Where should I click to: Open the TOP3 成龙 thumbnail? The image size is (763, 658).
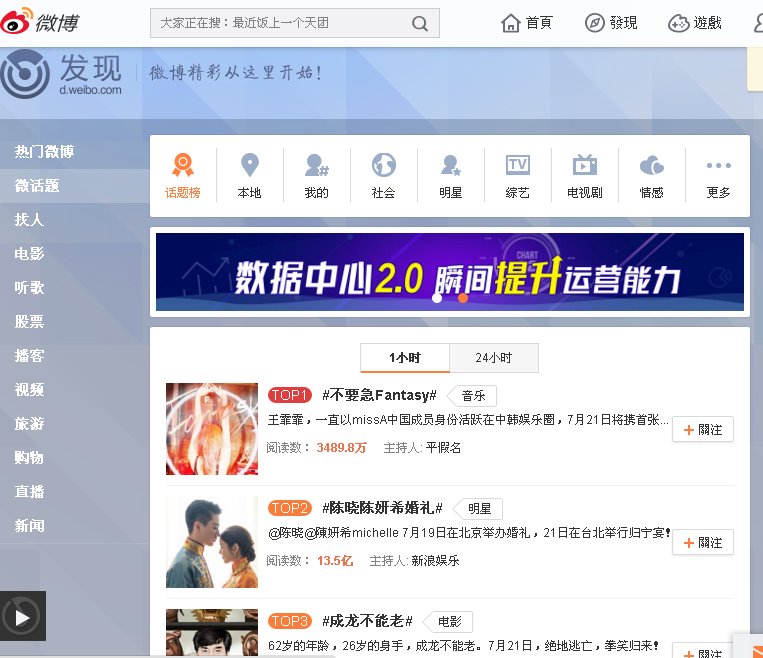[212, 632]
